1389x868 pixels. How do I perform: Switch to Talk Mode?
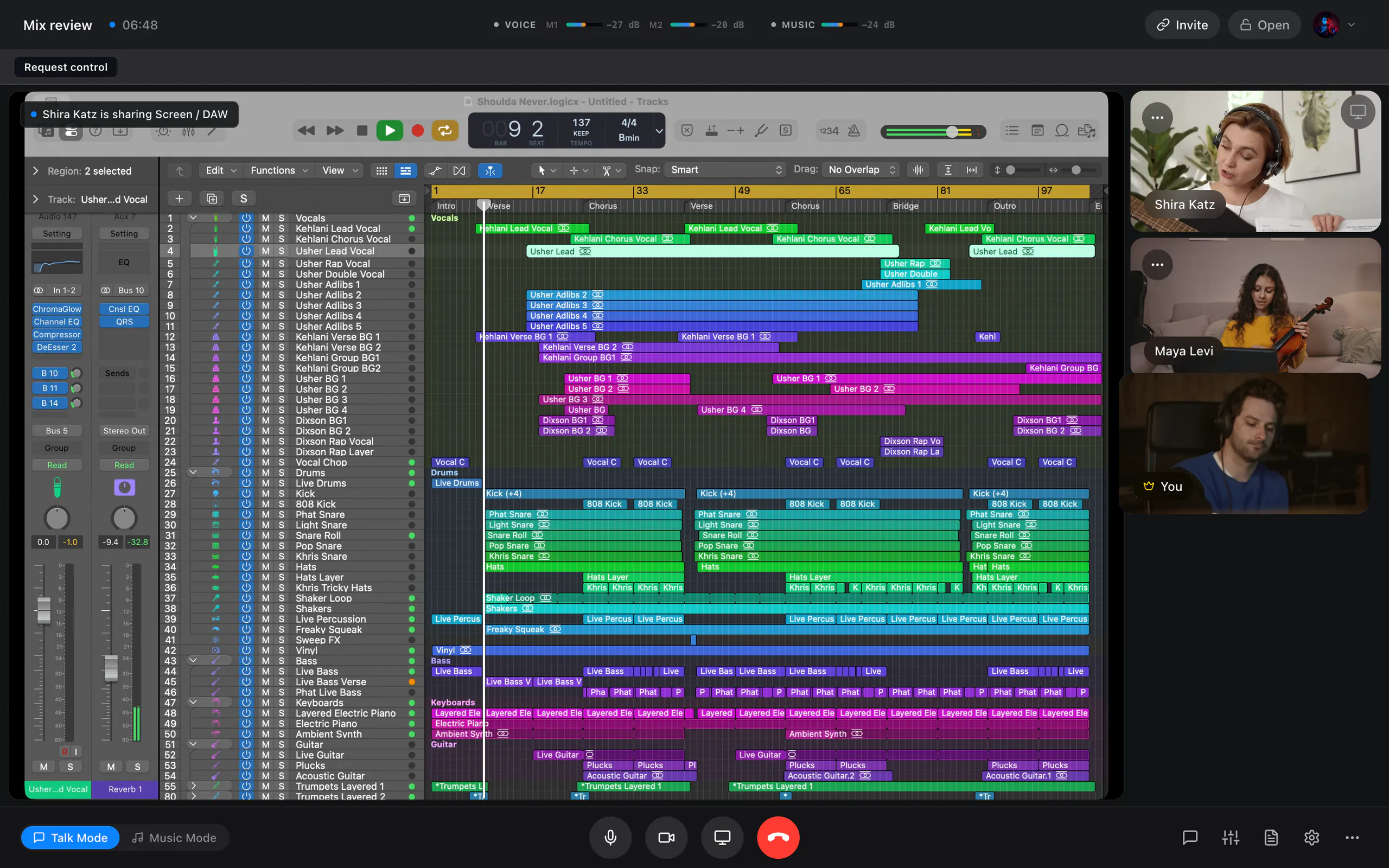[x=70, y=838]
